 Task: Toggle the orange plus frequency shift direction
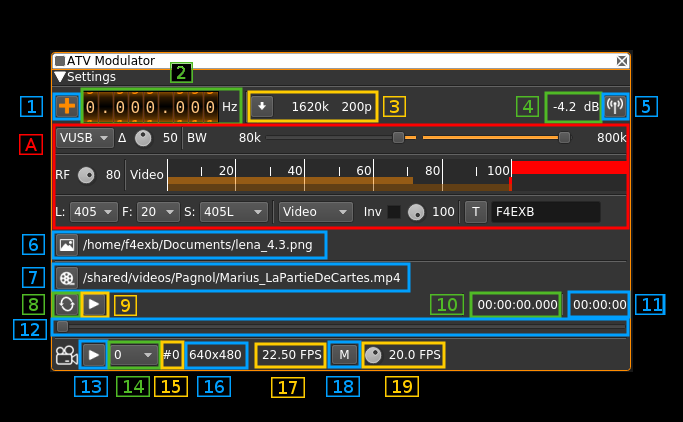pos(67,106)
